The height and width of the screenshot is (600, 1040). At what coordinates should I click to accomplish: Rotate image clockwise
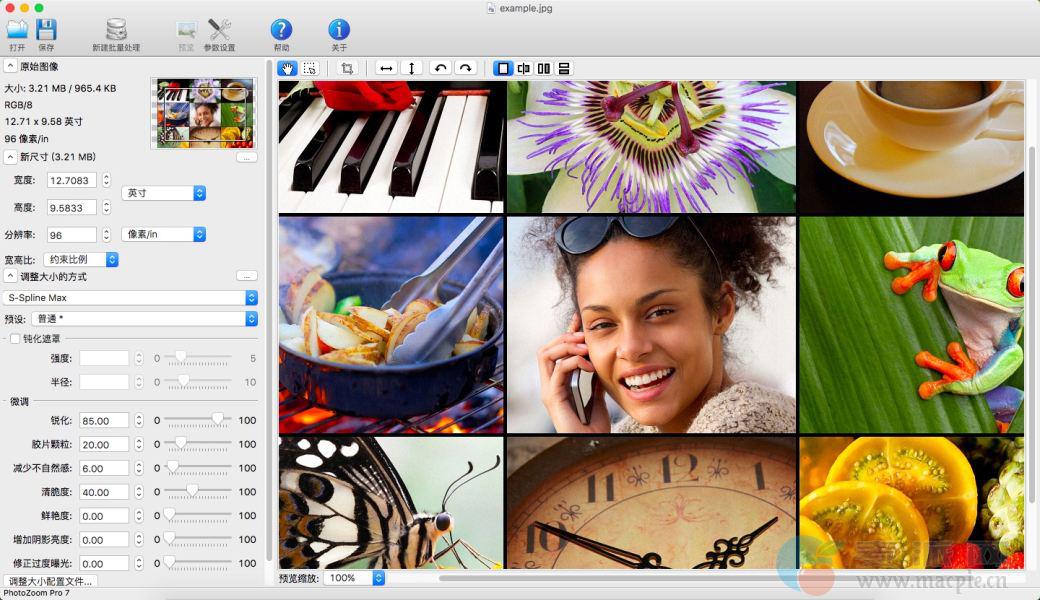coord(465,68)
